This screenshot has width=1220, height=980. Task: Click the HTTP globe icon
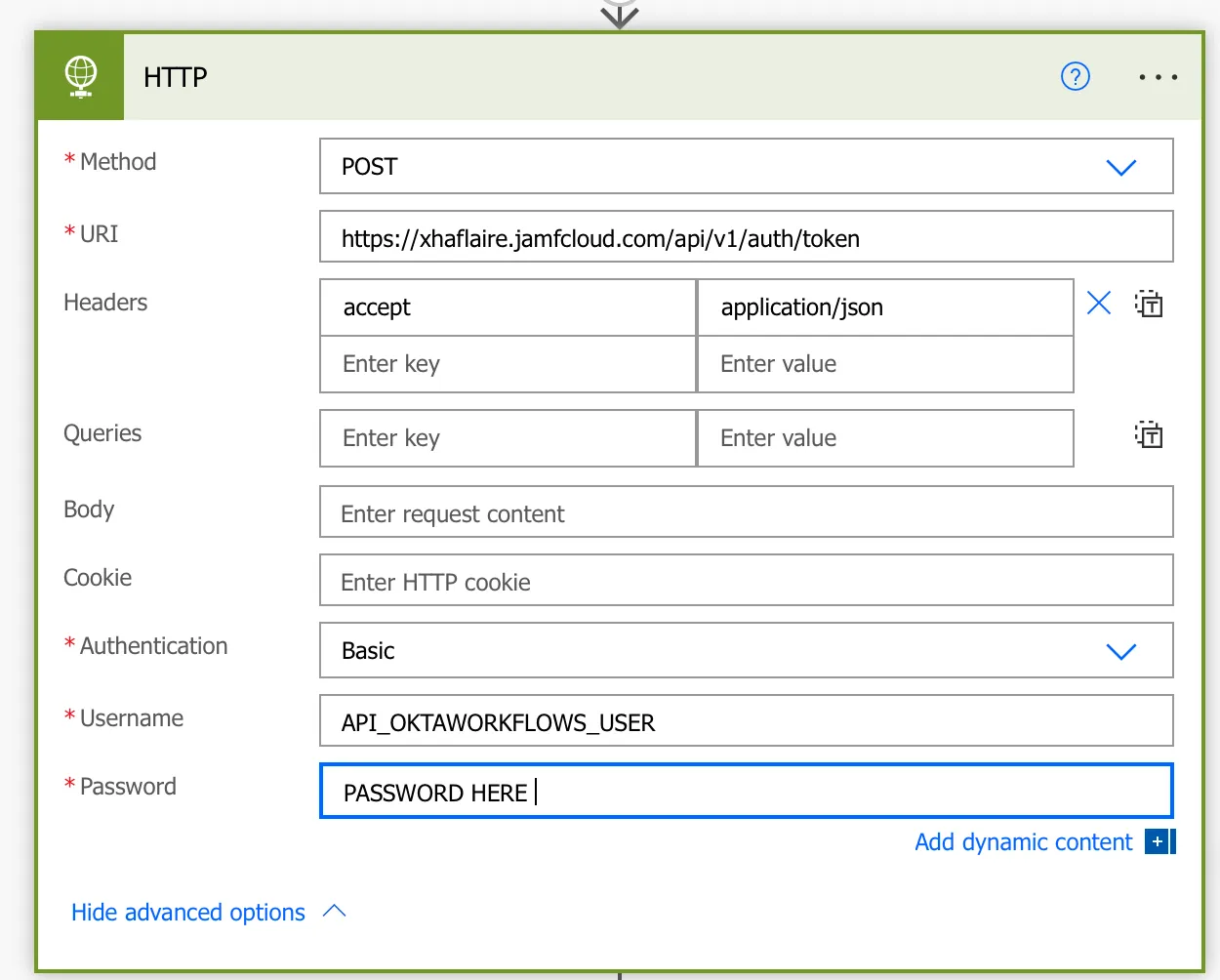point(79,76)
